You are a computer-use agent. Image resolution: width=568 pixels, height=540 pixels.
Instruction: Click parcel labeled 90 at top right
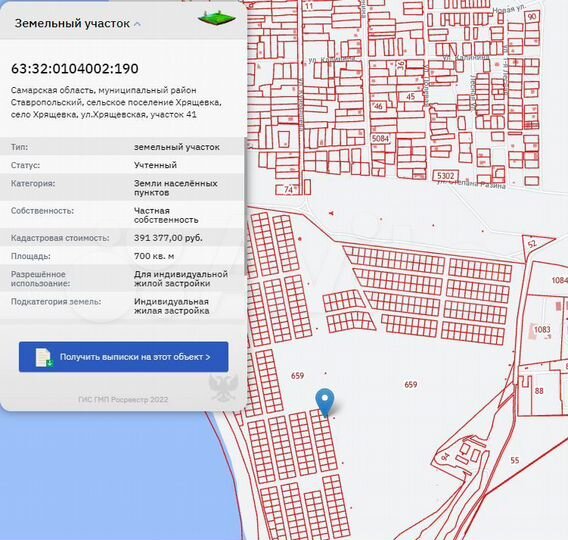point(532,17)
